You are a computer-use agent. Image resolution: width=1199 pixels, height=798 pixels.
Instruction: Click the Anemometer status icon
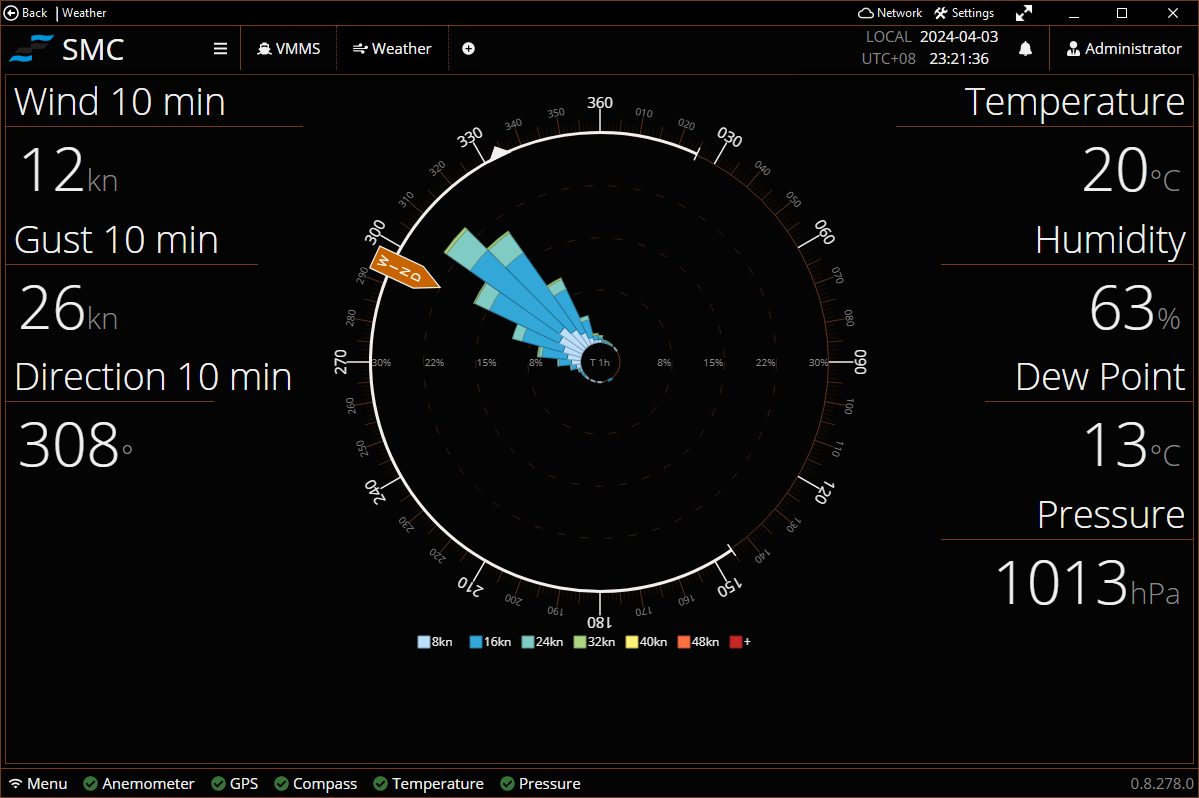pyautogui.click(x=90, y=783)
